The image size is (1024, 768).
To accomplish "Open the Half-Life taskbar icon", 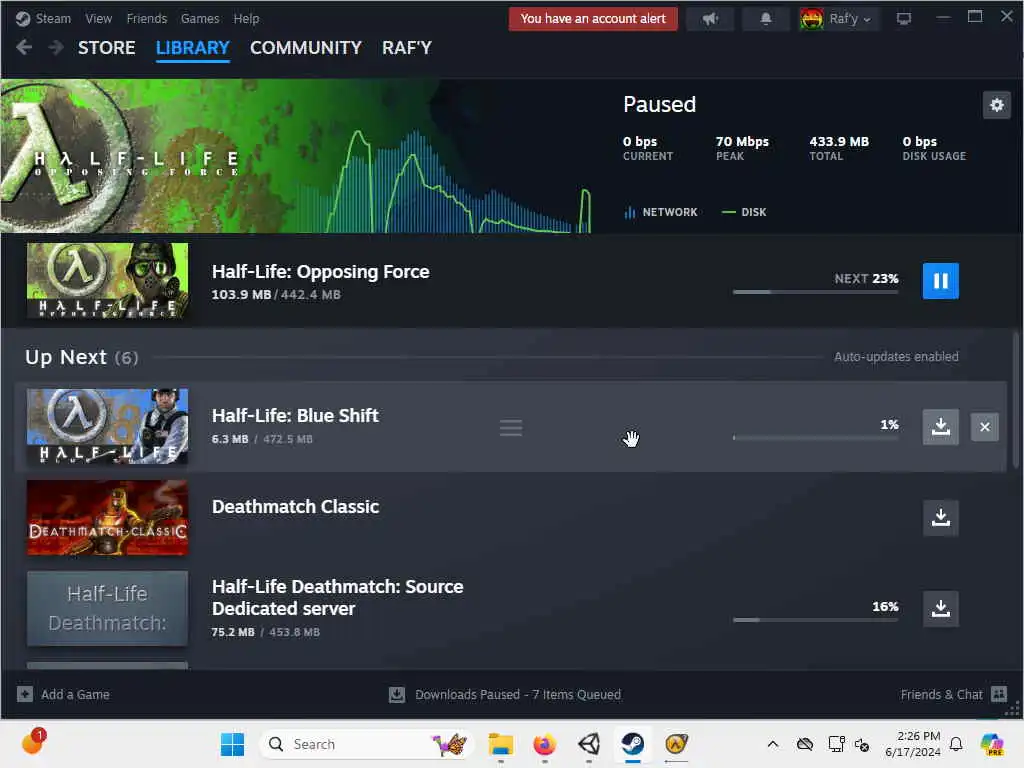I will click(676, 744).
